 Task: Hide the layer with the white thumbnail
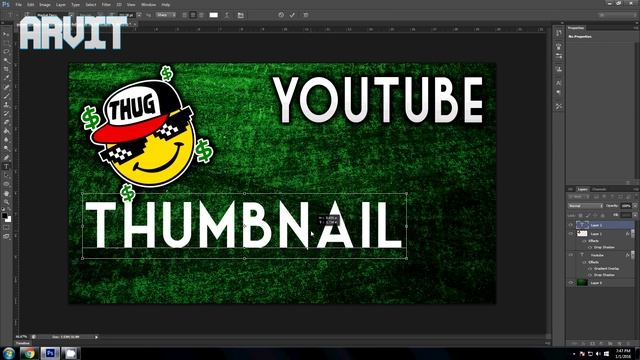[571, 234]
